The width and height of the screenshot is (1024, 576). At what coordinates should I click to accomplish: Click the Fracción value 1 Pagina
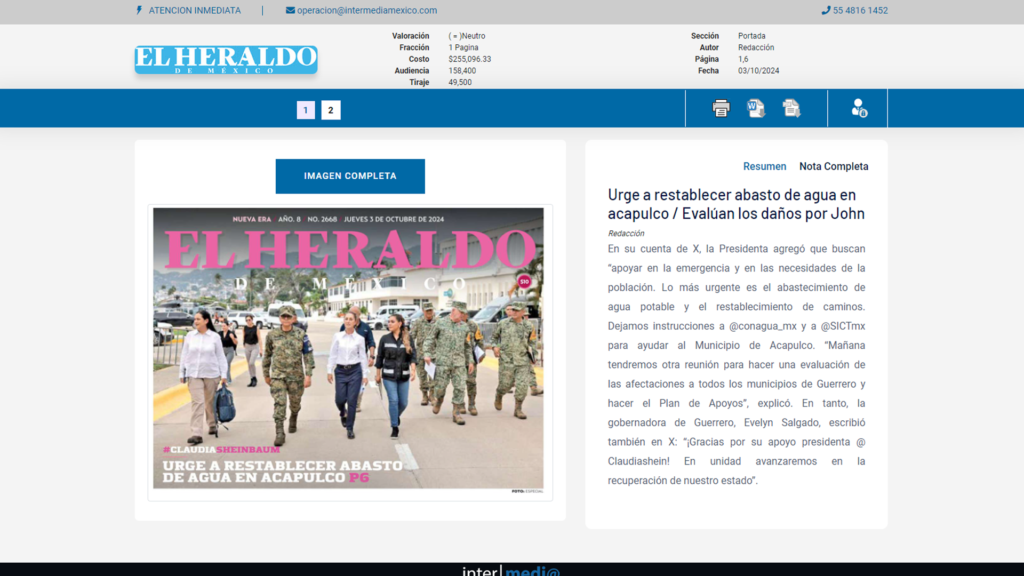[x=463, y=48]
